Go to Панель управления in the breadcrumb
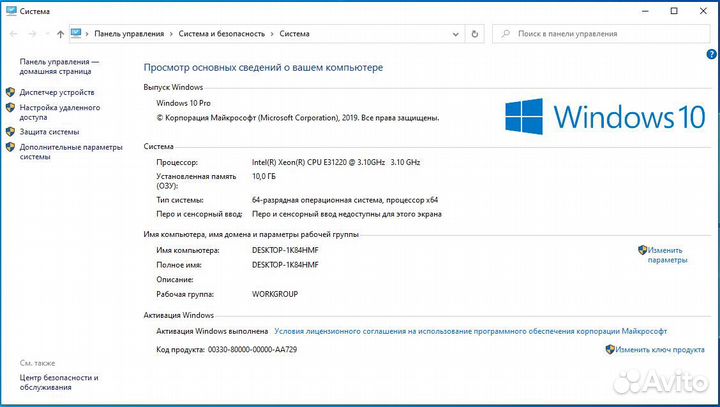 tap(129, 33)
